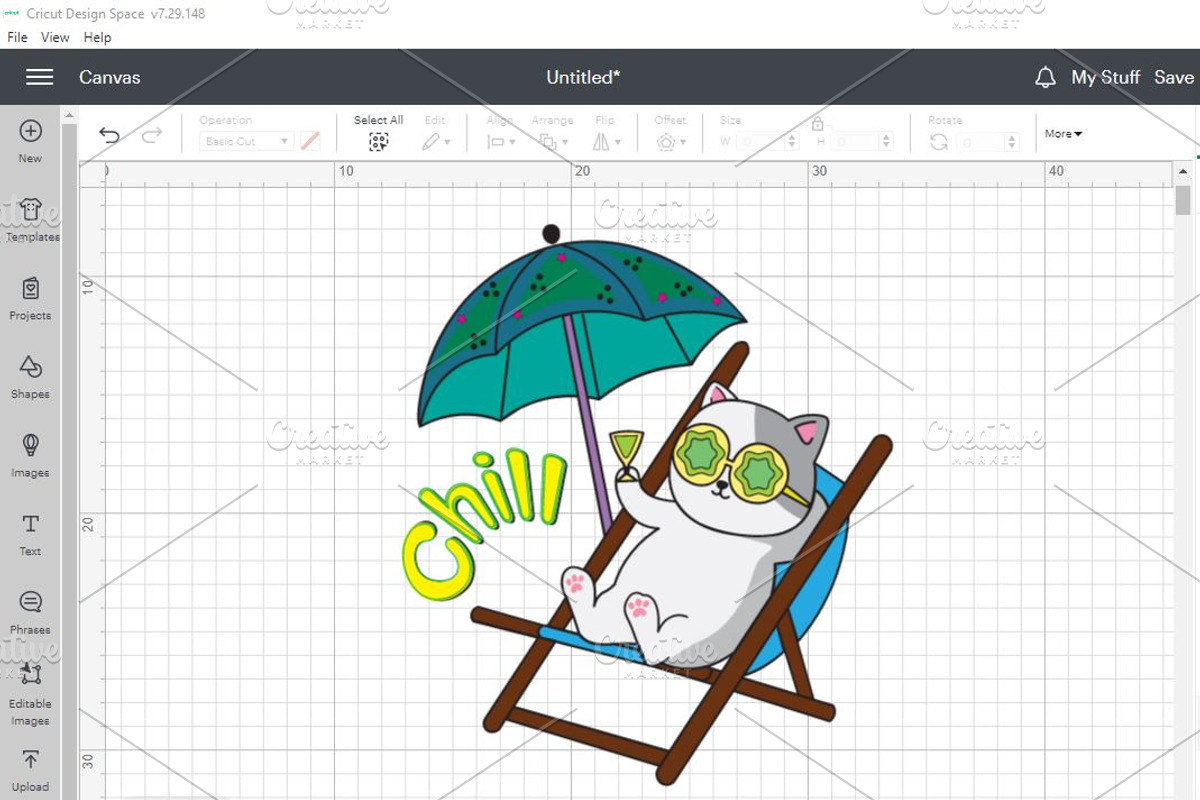
Task: Undo the last action
Action: point(109,135)
